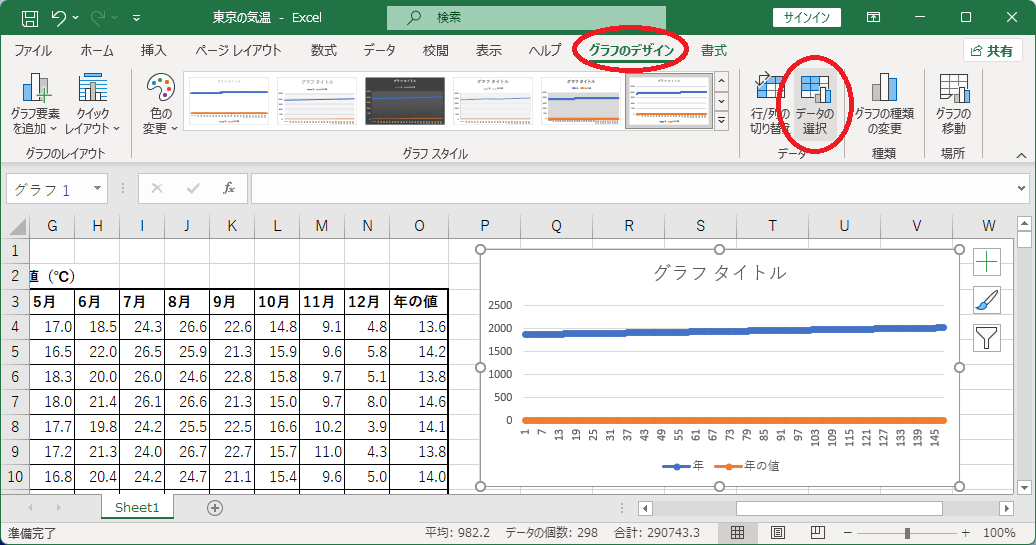Image resolution: width=1036 pixels, height=545 pixels.
Task: Select the Sheet1 worksheet tab
Action: [137, 507]
